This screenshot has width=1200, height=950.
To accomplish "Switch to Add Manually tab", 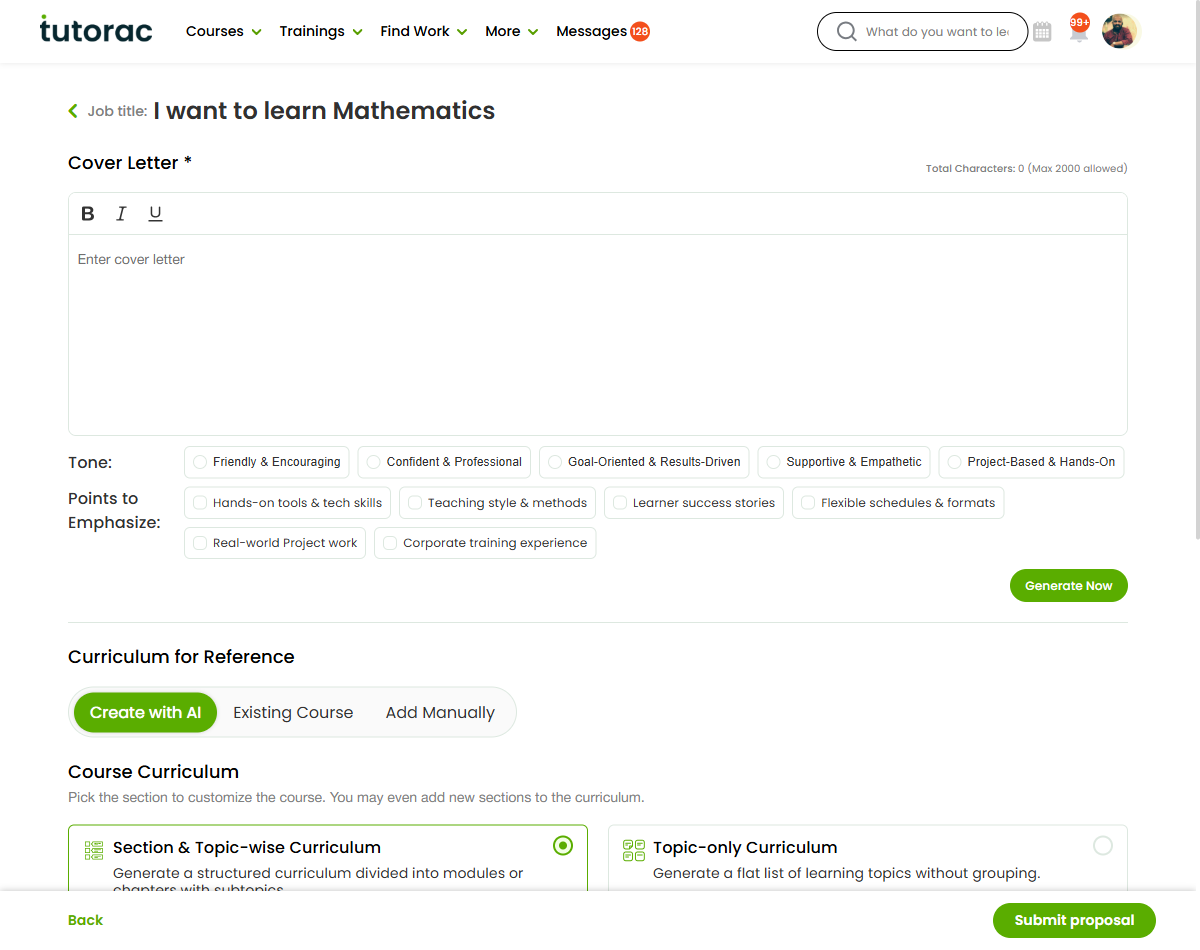I will click(x=440, y=713).
